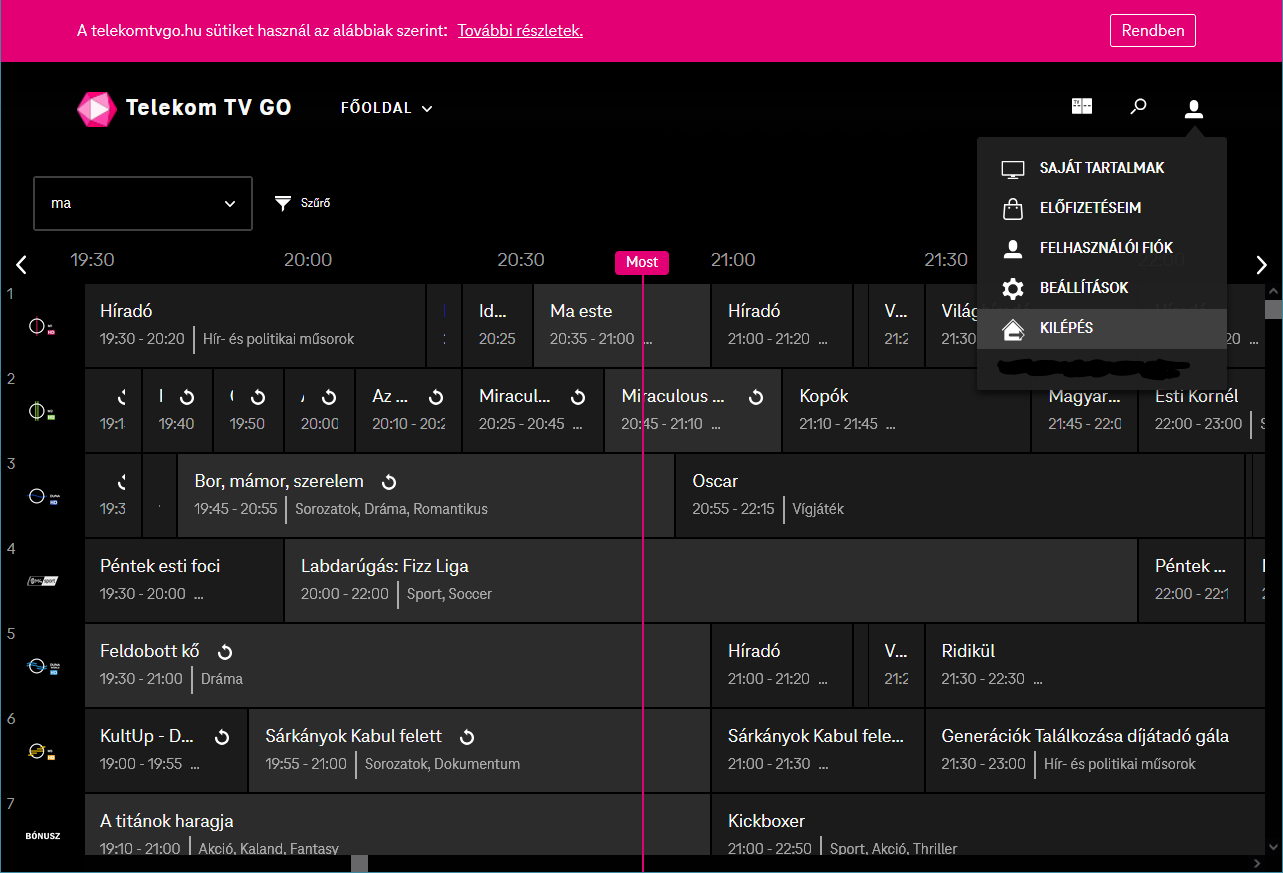Viewport: 1283px width, 873px height.
Task: Select BEÁLLÍTÁSOK from user menu
Action: point(1083,288)
